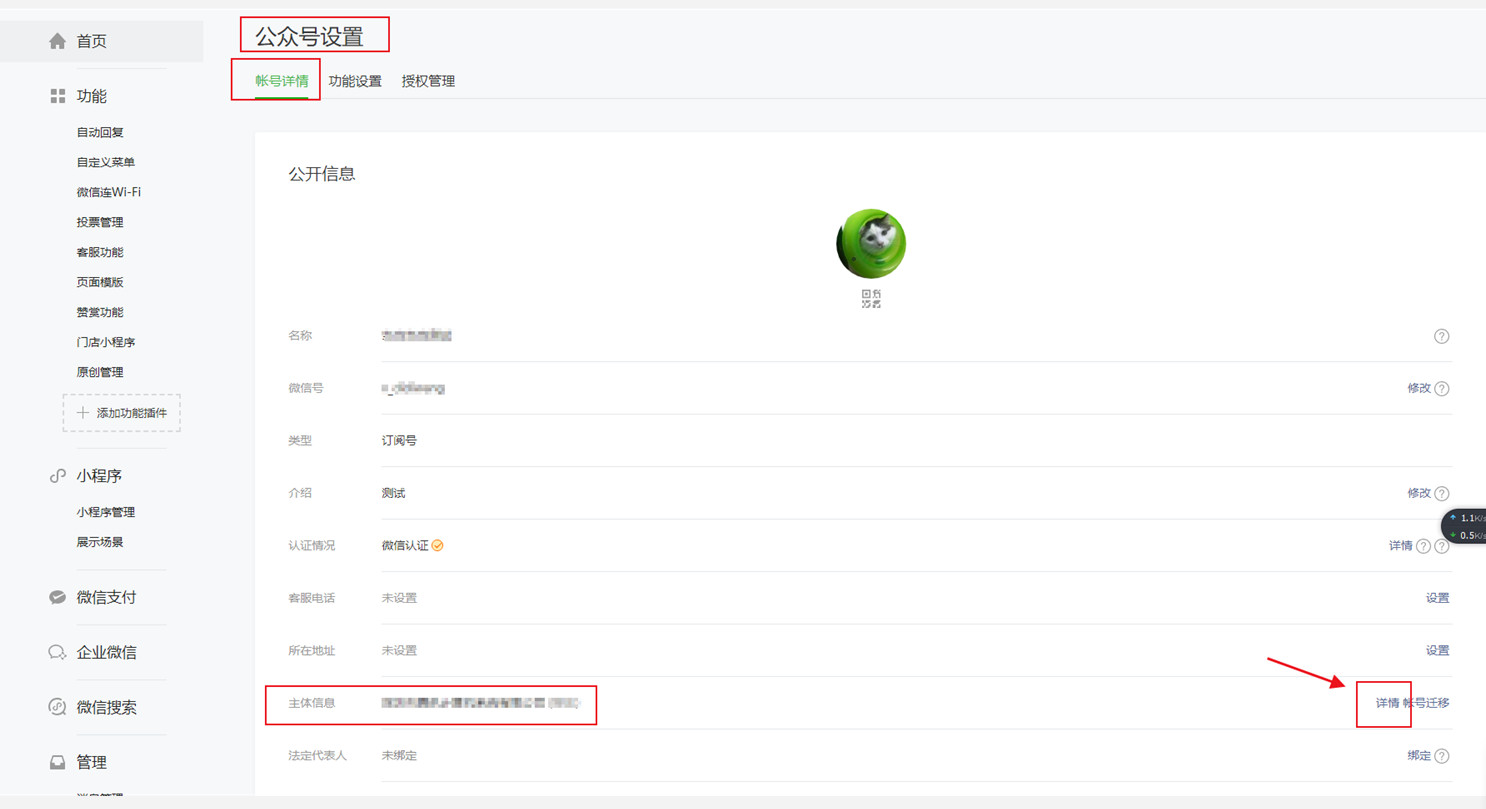
Task: Click the 公众号设置 page title
Action: point(309,38)
